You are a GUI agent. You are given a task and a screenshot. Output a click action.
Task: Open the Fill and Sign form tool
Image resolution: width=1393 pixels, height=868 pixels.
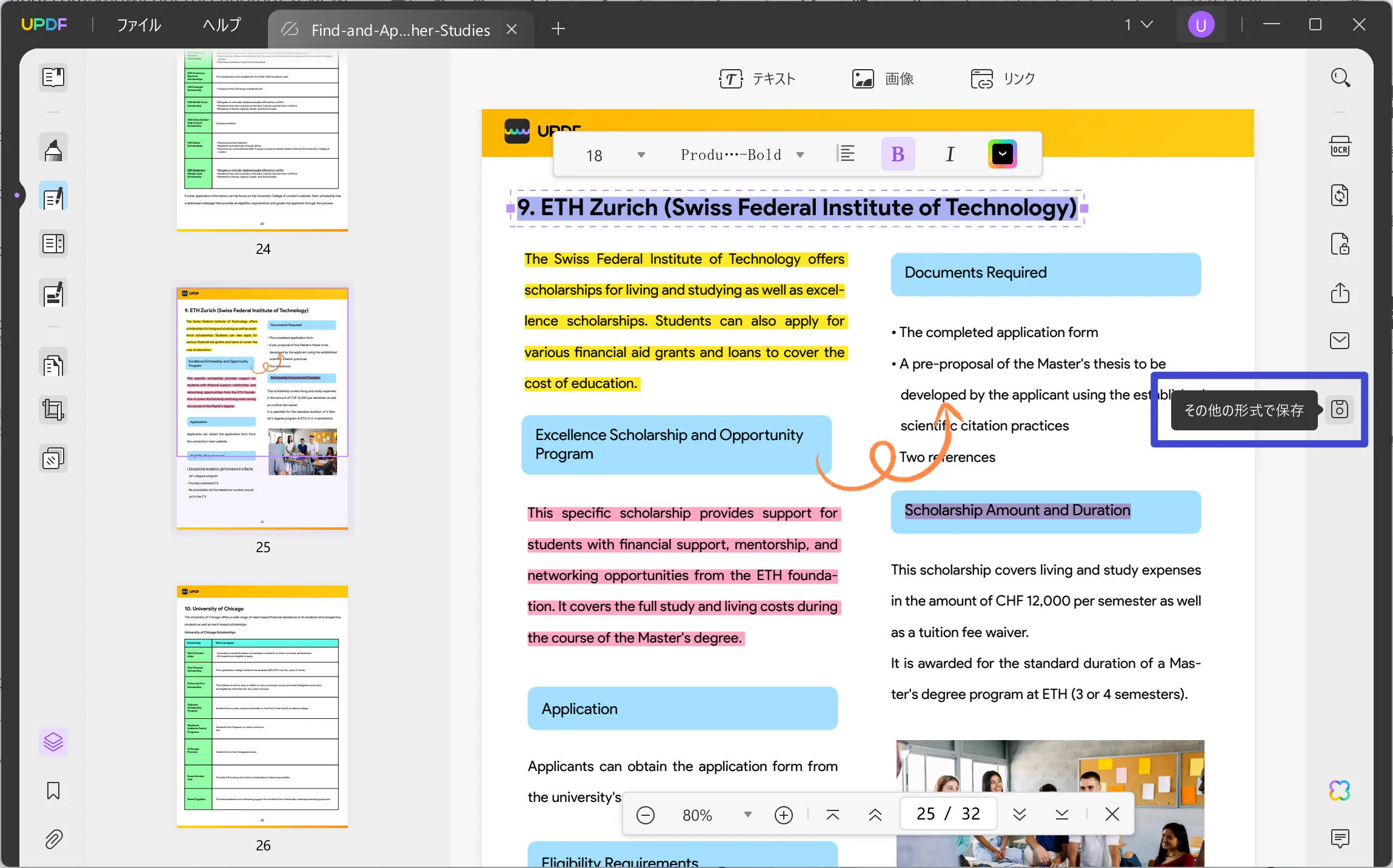point(53,294)
